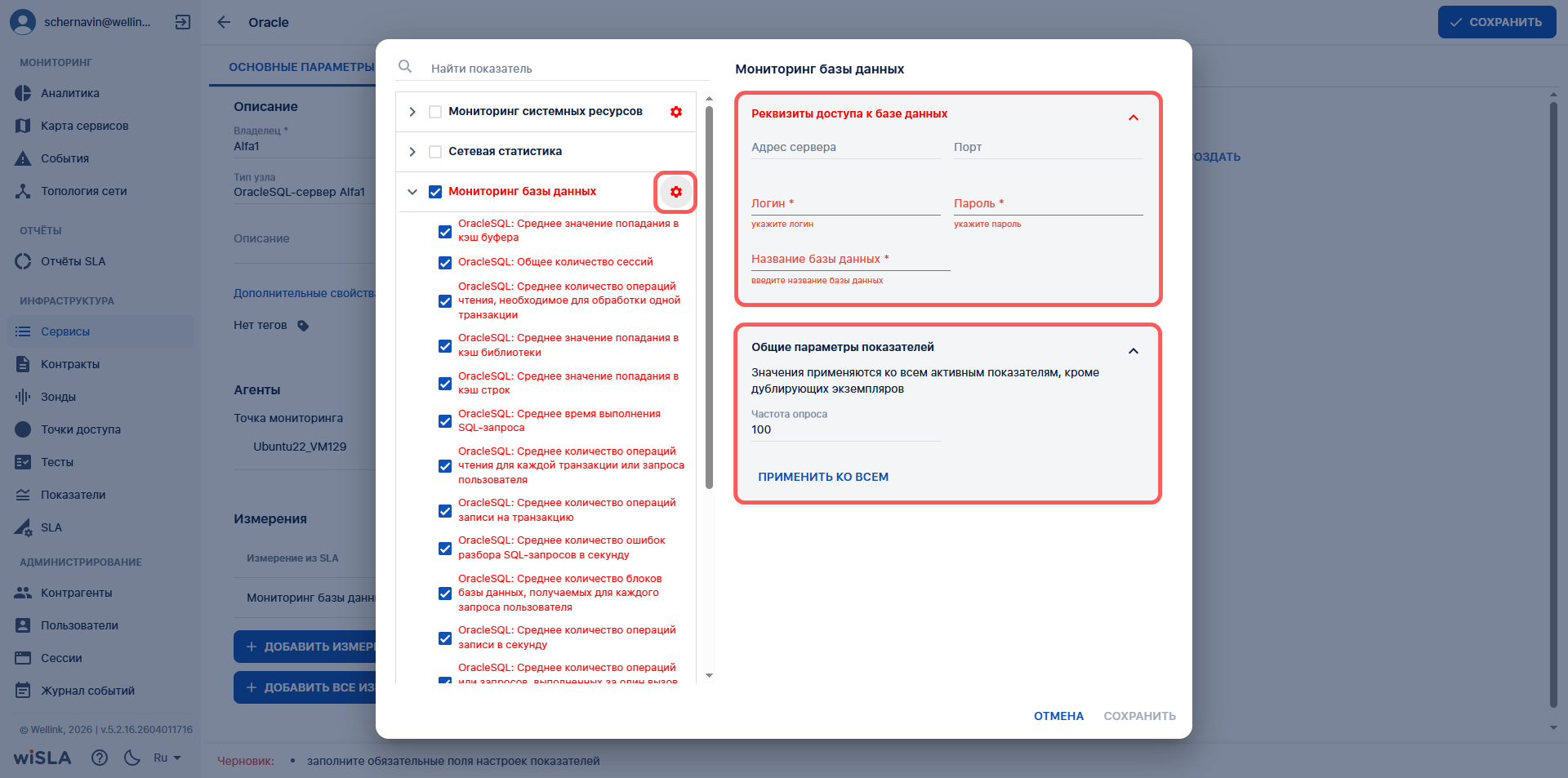This screenshot has width=1568, height=778.
Task: Open the Контрагенты people icon
Action: 23,593
